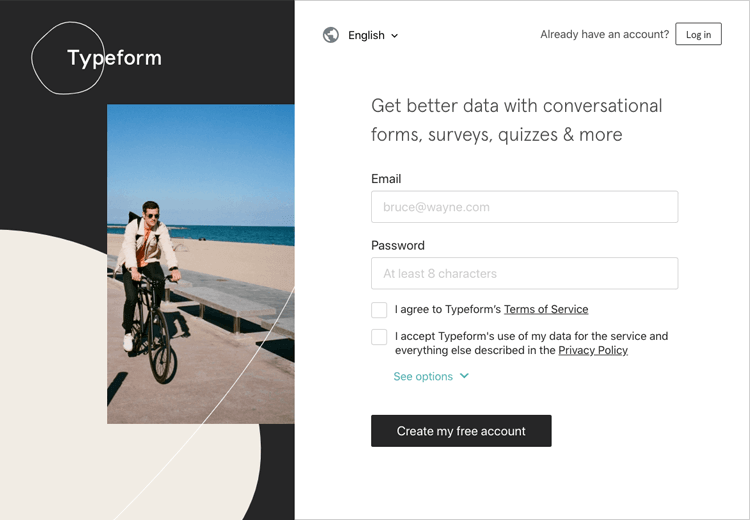Open the Terms of Service link
This screenshot has width=750, height=520.
[x=546, y=310]
